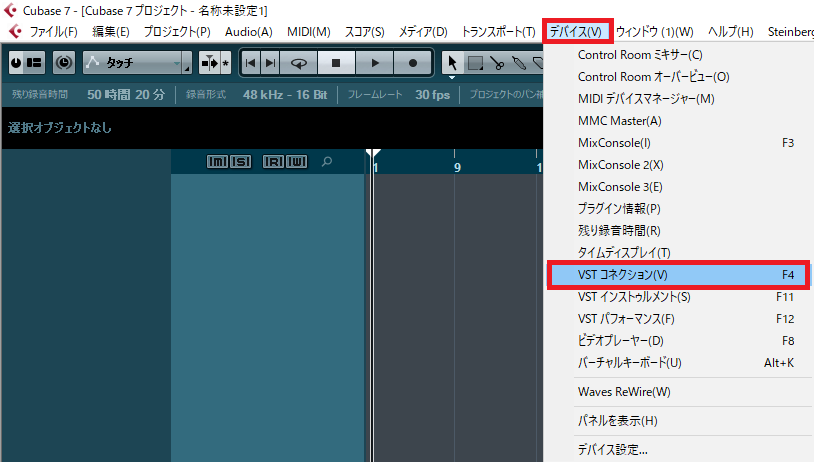Toggle global Write [W] automation button
The width and height of the screenshot is (814, 462).
click(296, 162)
